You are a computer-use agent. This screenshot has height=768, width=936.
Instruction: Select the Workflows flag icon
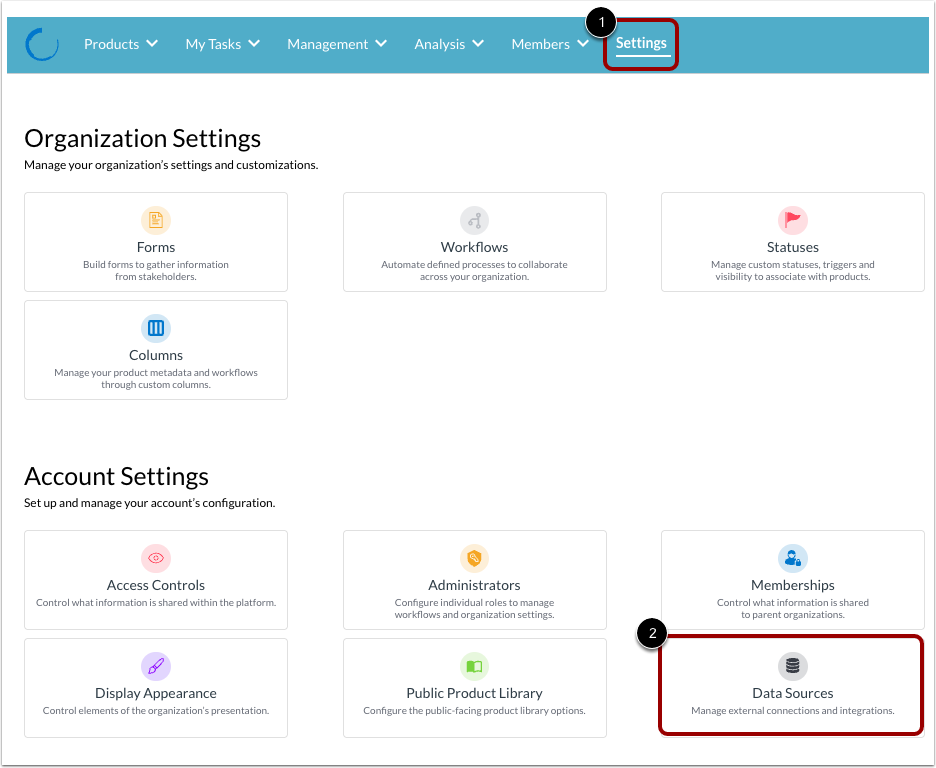click(474, 220)
